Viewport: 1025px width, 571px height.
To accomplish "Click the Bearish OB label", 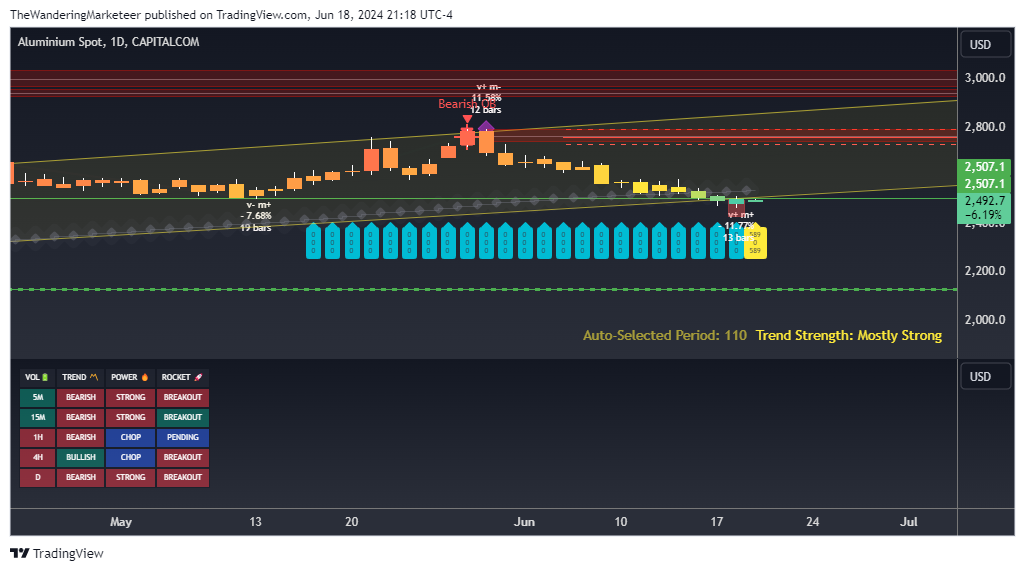I will point(467,104).
